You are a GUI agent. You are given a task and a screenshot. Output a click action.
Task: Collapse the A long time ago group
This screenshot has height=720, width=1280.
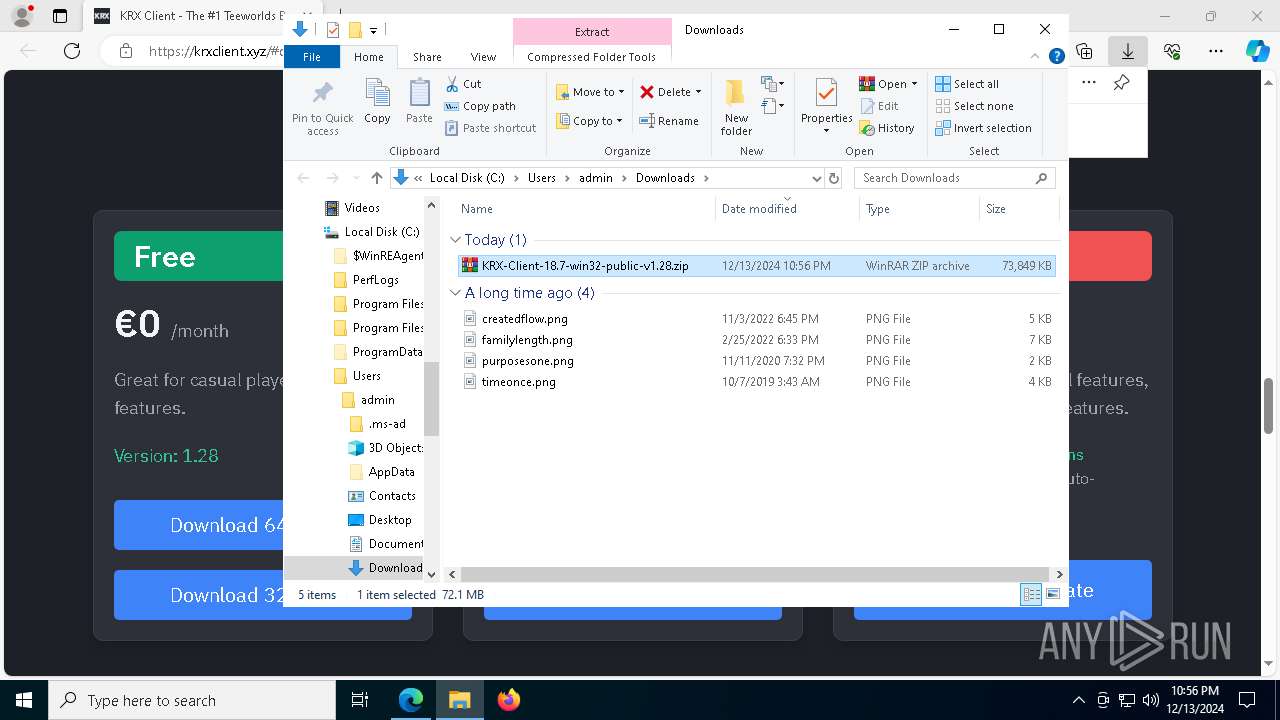pyautogui.click(x=455, y=293)
